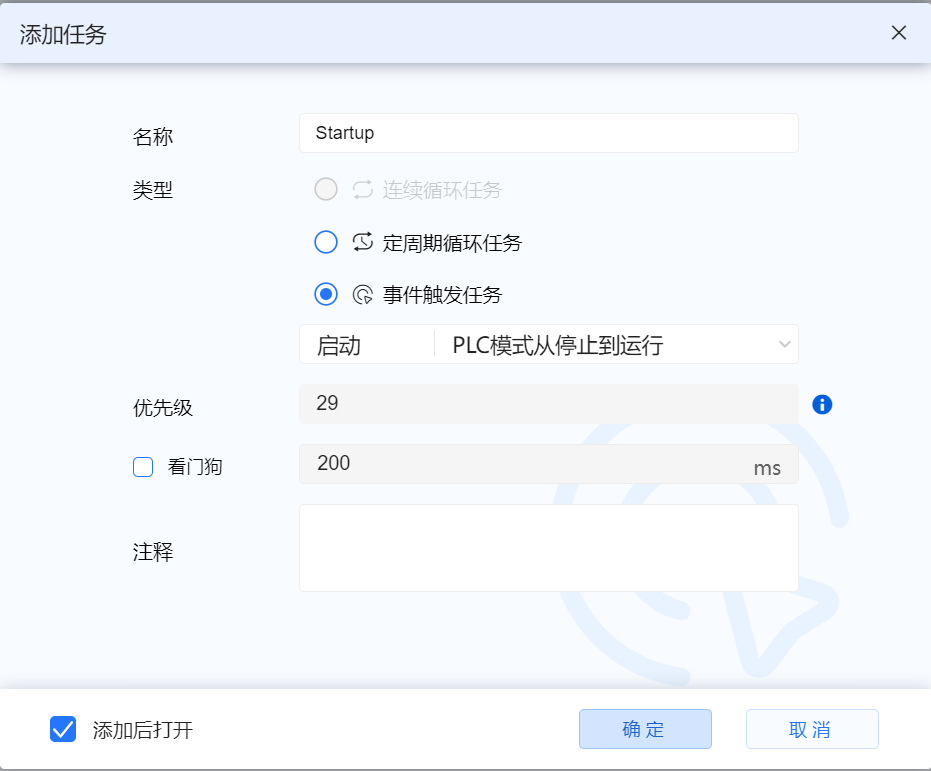The image size is (931, 771).
Task: Click the faded loop icon on the disabled task type
Action: coord(361,189)
